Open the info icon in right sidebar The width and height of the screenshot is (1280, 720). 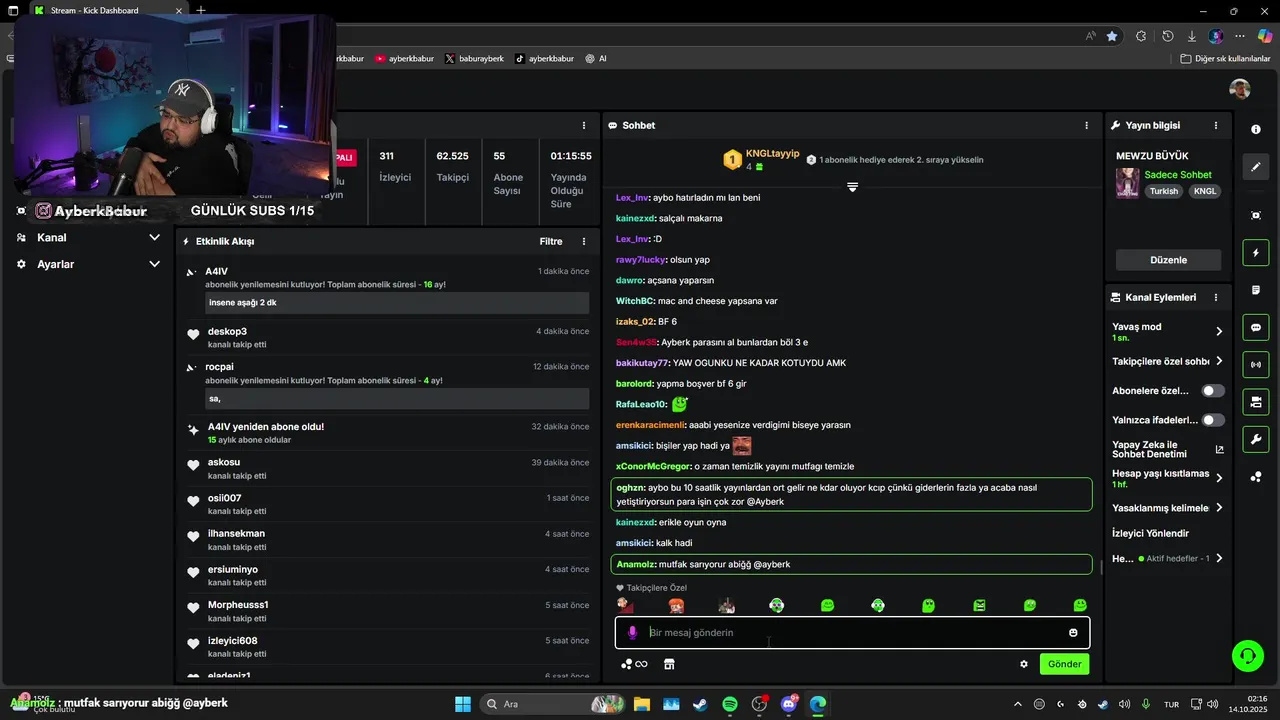coord(1256,129)
